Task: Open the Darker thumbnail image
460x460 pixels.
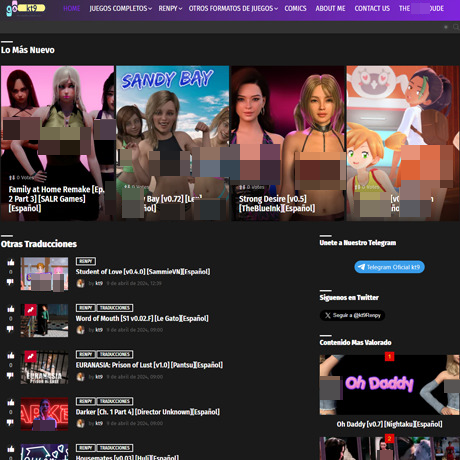Action: pos(44,414)
